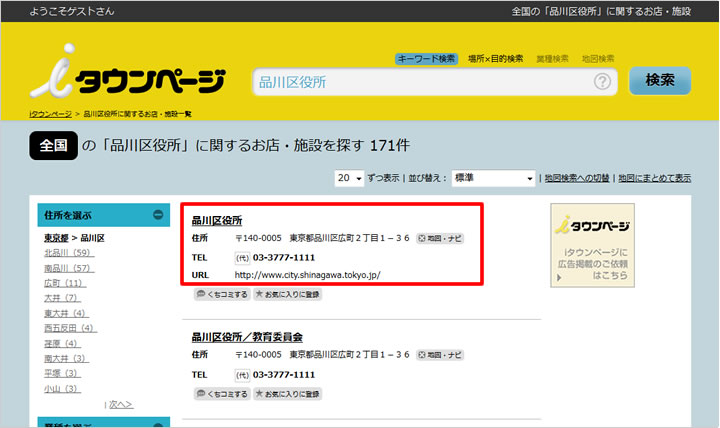
Task: Click 地図・ナビ for 教育委員会 listing
Action: [440, 355]
